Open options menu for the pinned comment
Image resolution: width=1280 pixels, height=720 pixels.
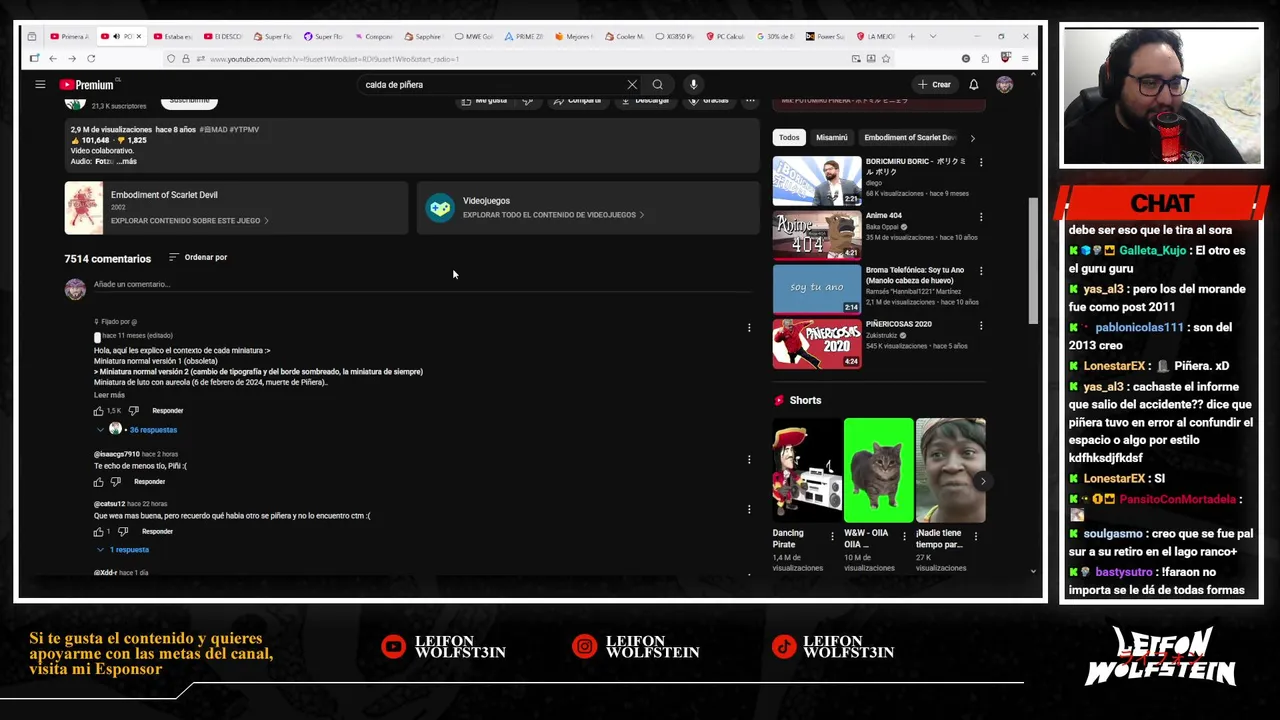click(749, 328)
